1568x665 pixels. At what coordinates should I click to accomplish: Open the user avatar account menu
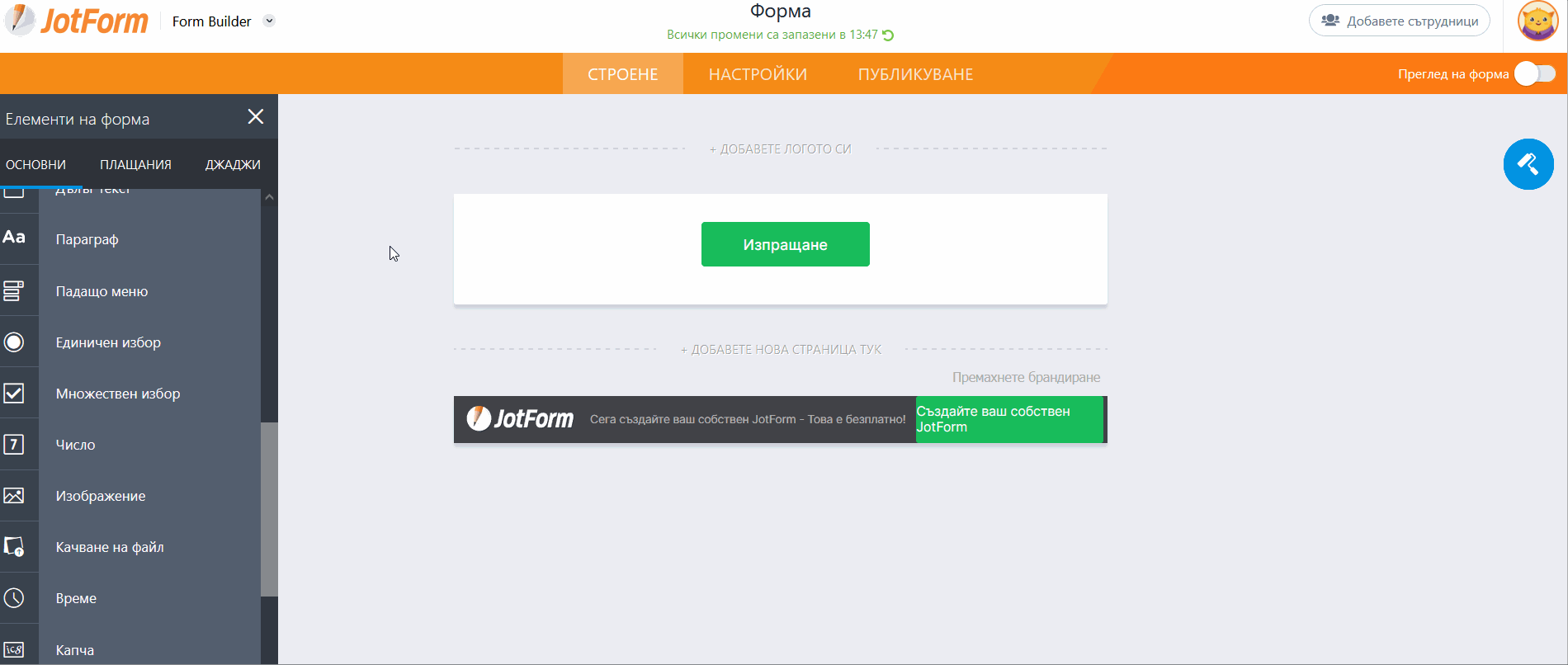click(1537, 21)
